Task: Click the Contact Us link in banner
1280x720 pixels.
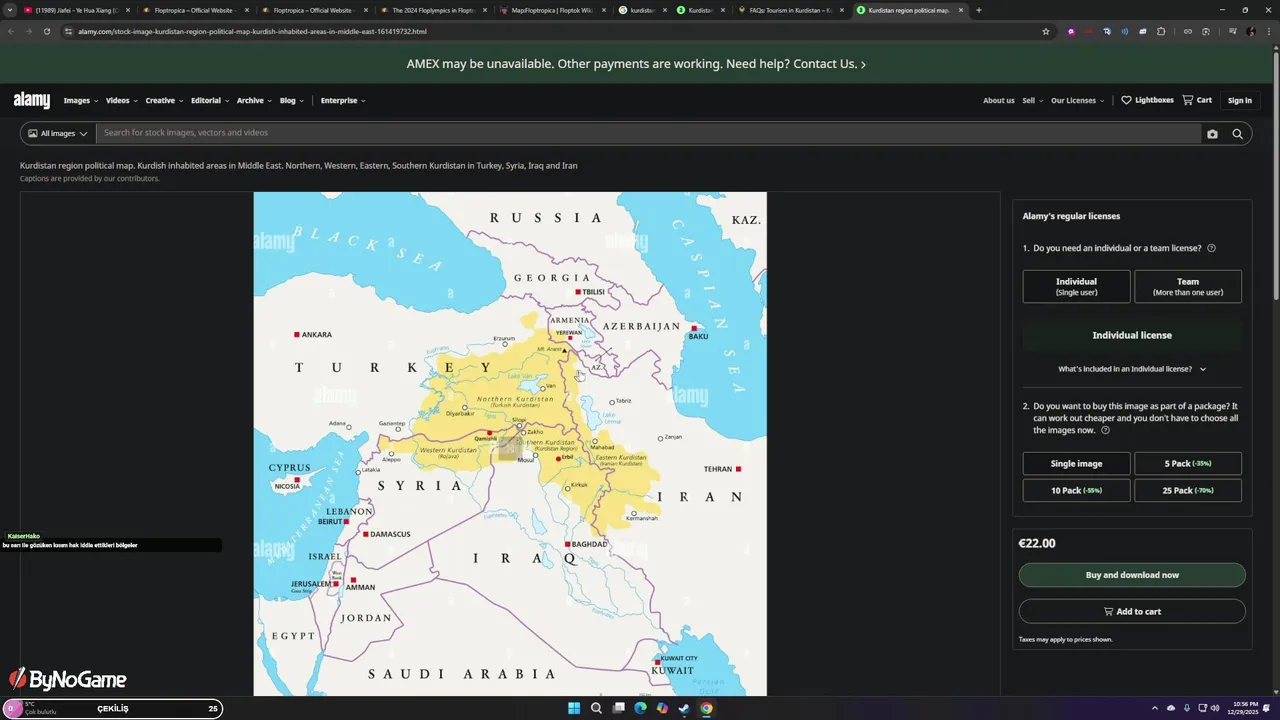Action: click(830, 64)
